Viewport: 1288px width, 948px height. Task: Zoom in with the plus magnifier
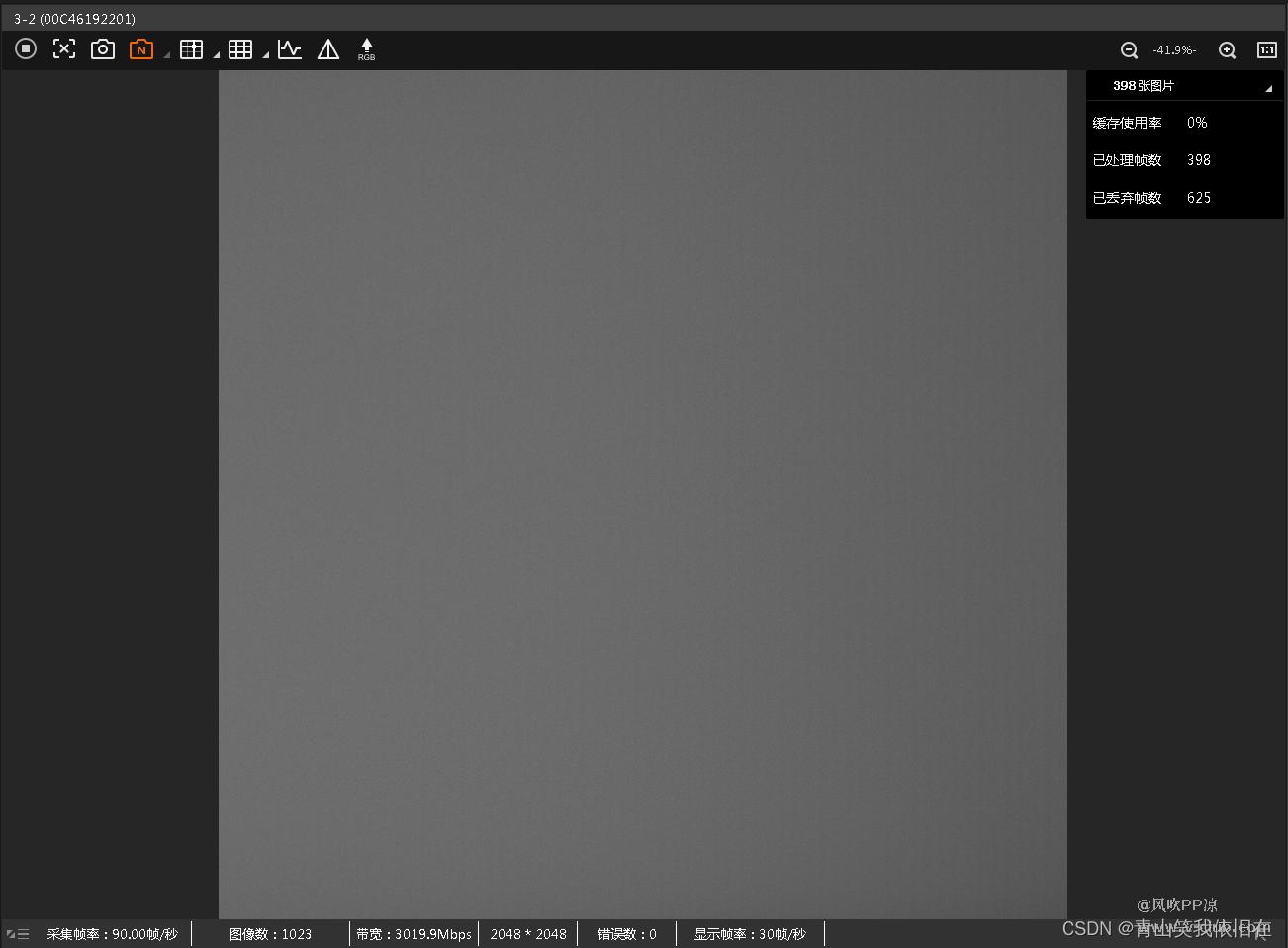[x=1227, y=50]
